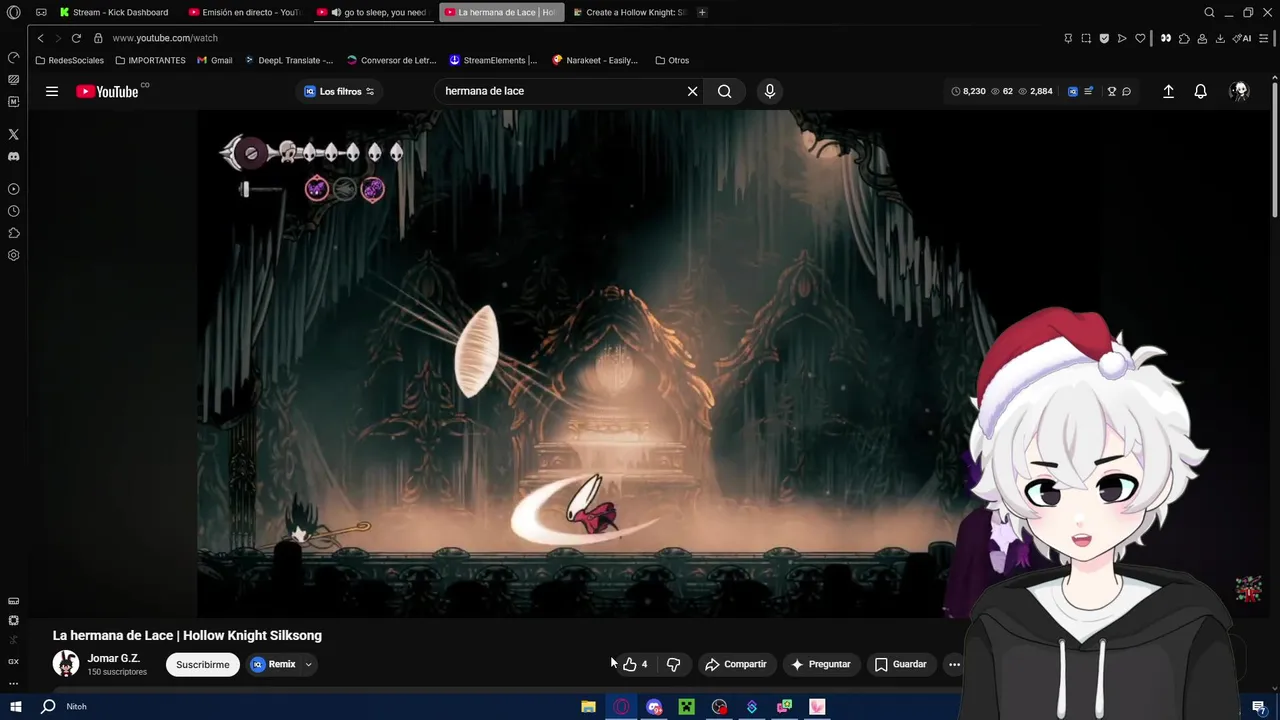Open Windows notification center icon
The image size is (1280, 720).
(x=1259, y=706)
